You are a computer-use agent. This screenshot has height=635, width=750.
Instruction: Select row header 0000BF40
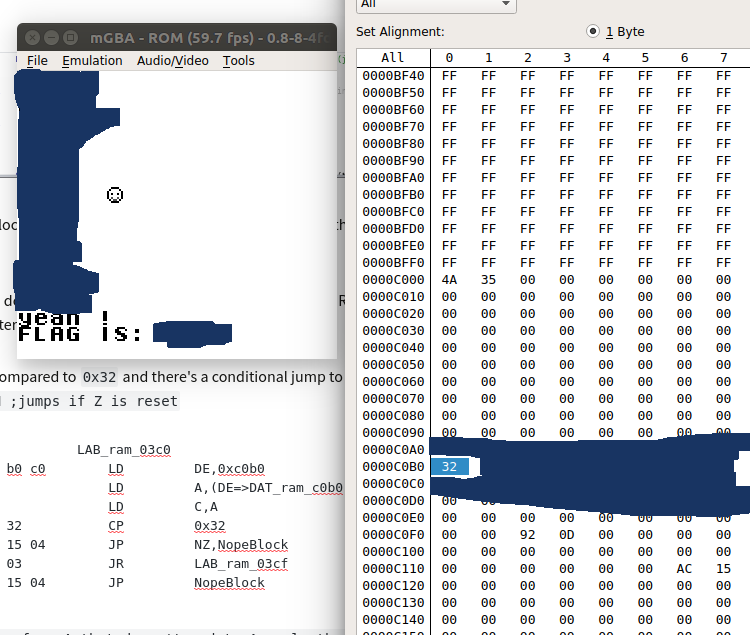(393, 76)
